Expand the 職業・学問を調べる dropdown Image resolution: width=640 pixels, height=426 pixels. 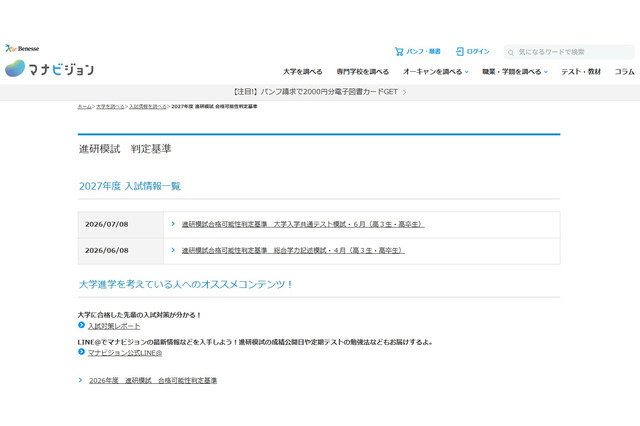pyautogui.click(x=515, y=72)
